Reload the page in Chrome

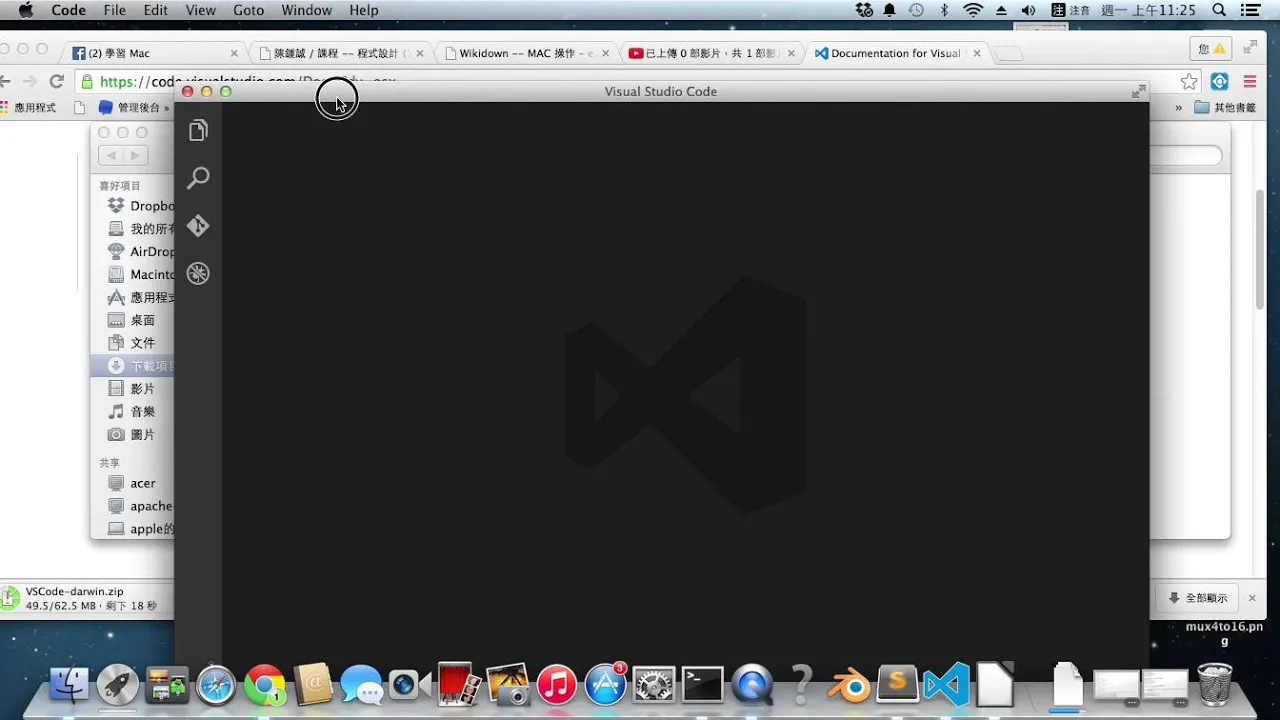(x=57, y=82)
